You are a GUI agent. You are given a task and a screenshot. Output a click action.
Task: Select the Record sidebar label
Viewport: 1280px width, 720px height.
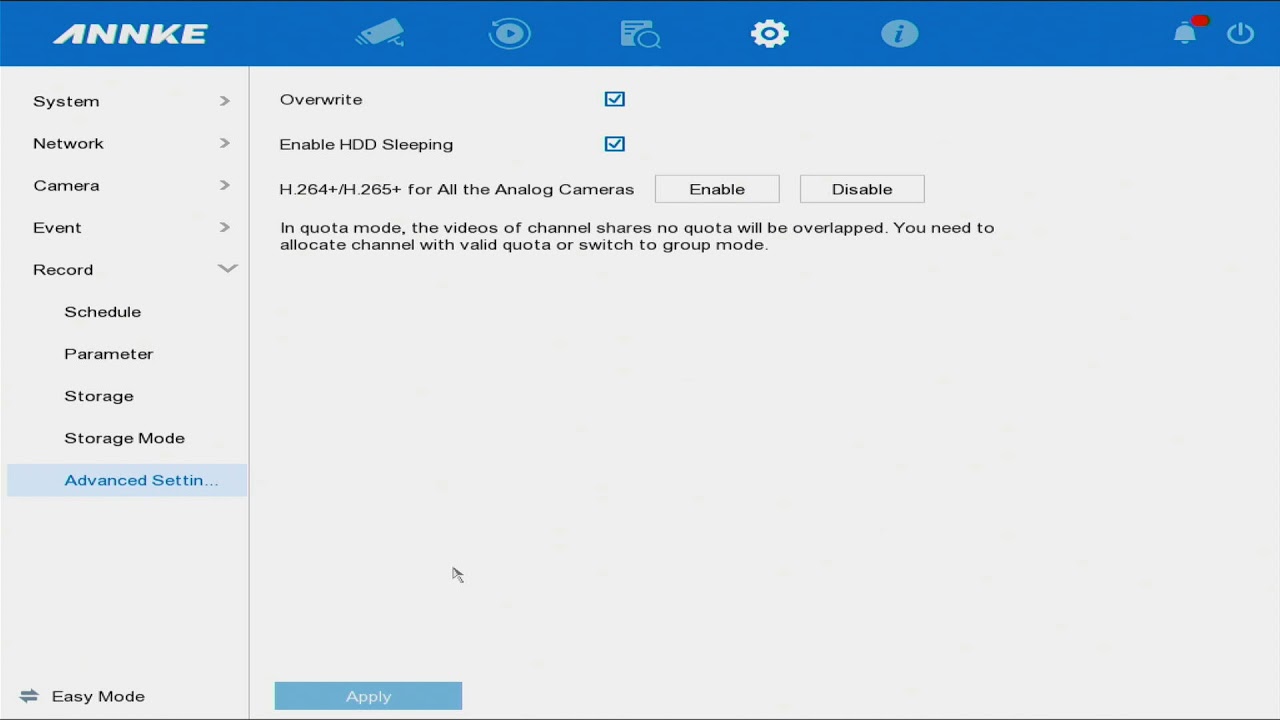63,269
